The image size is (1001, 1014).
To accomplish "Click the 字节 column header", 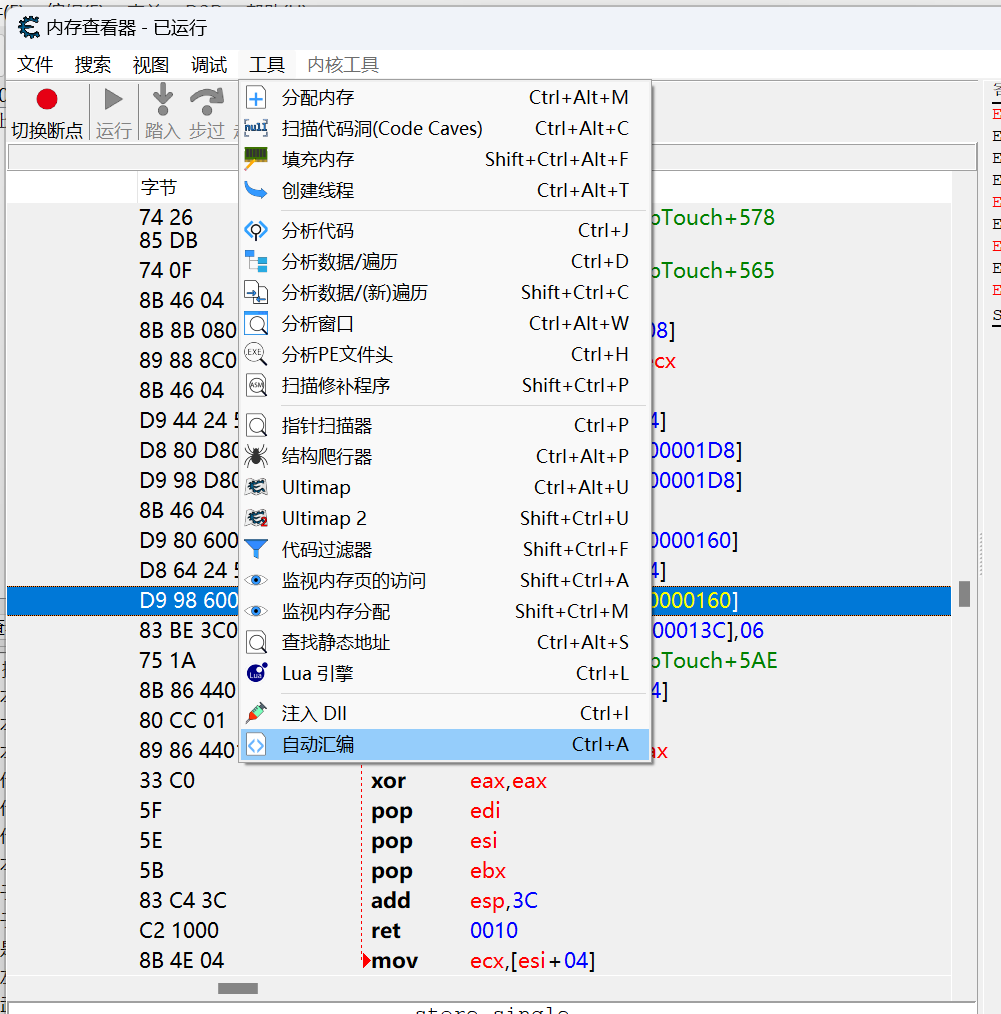I will [158, 188].
